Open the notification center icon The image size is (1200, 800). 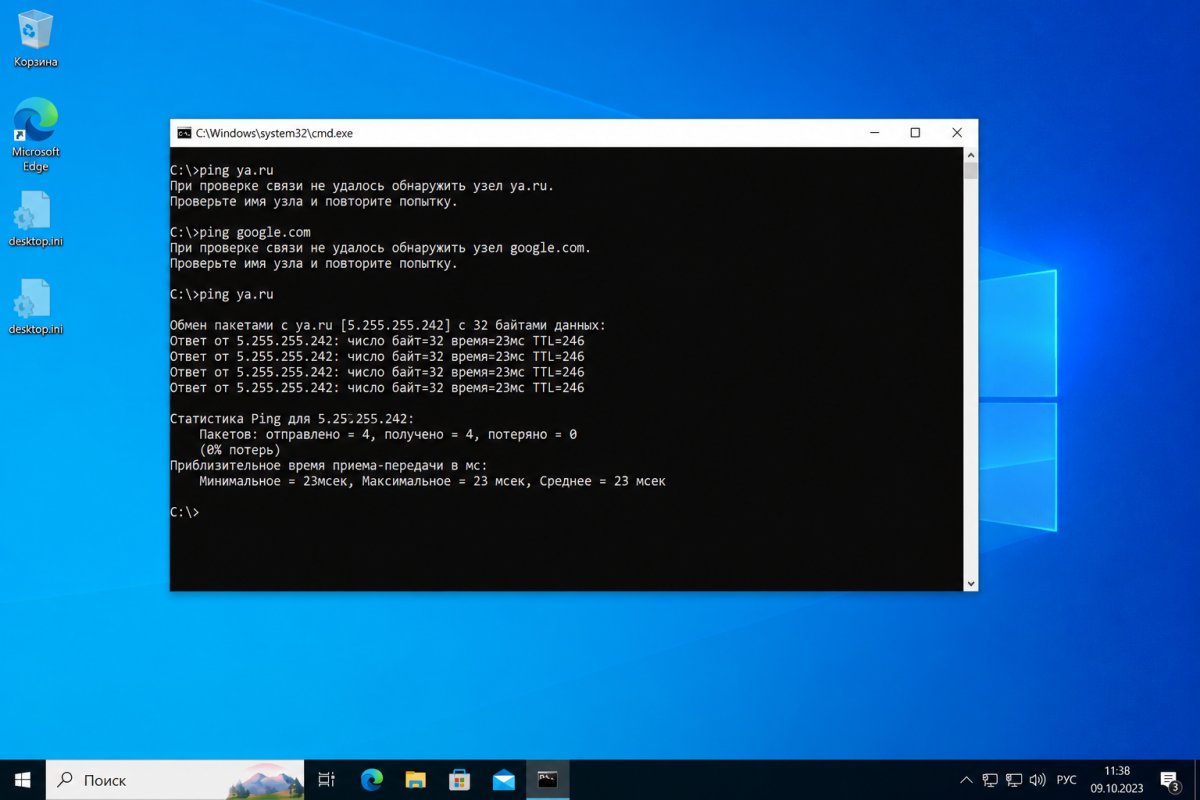click(1169, 779)
